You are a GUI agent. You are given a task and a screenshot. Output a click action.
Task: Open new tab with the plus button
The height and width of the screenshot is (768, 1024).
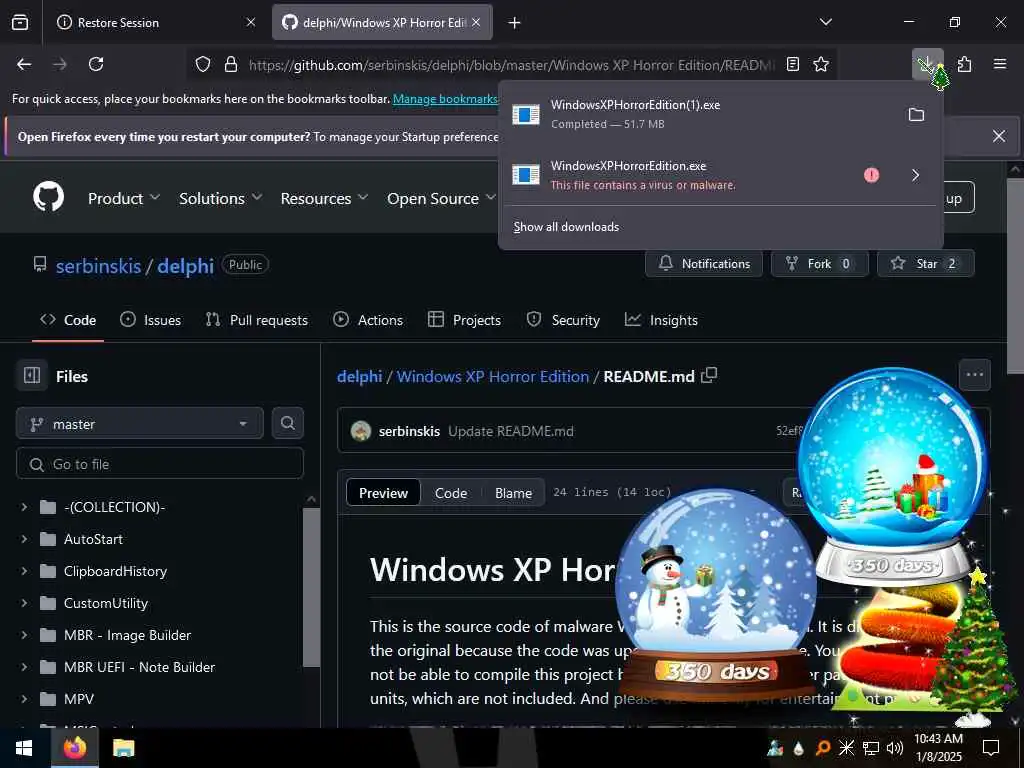515,23
